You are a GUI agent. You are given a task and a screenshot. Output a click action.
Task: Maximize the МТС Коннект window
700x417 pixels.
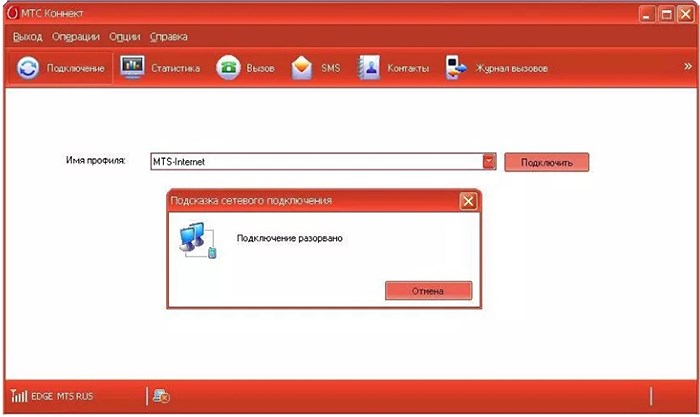click(x=666, y=14)
